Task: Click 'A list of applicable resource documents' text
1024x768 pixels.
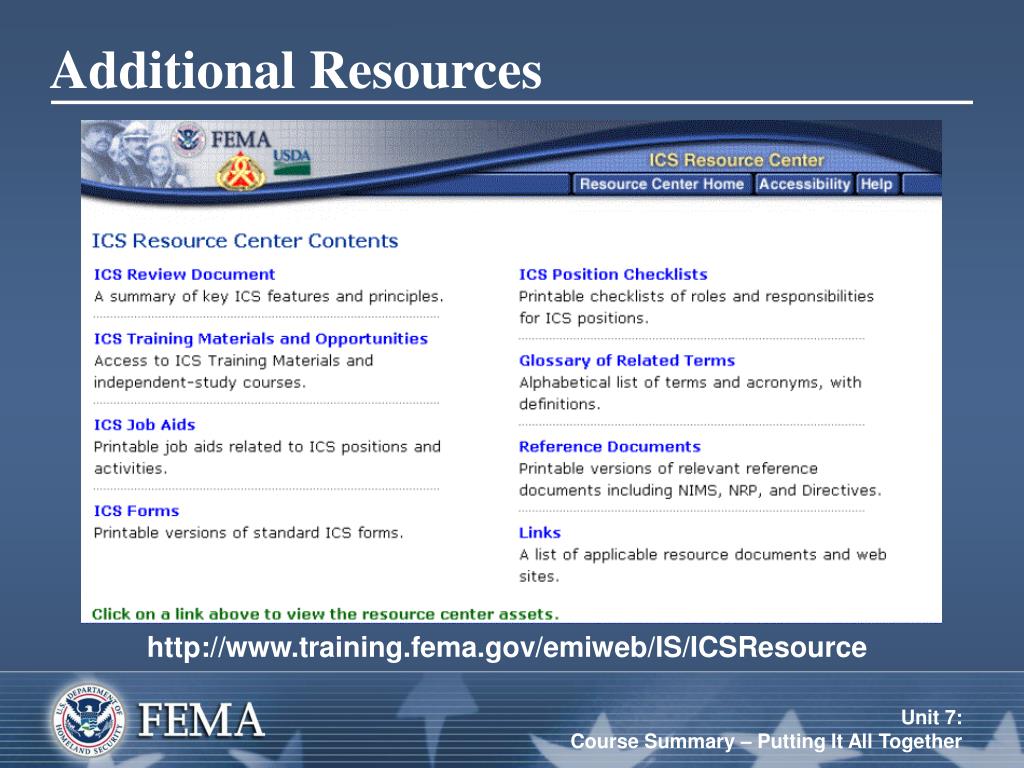Action: coord(703,566)
